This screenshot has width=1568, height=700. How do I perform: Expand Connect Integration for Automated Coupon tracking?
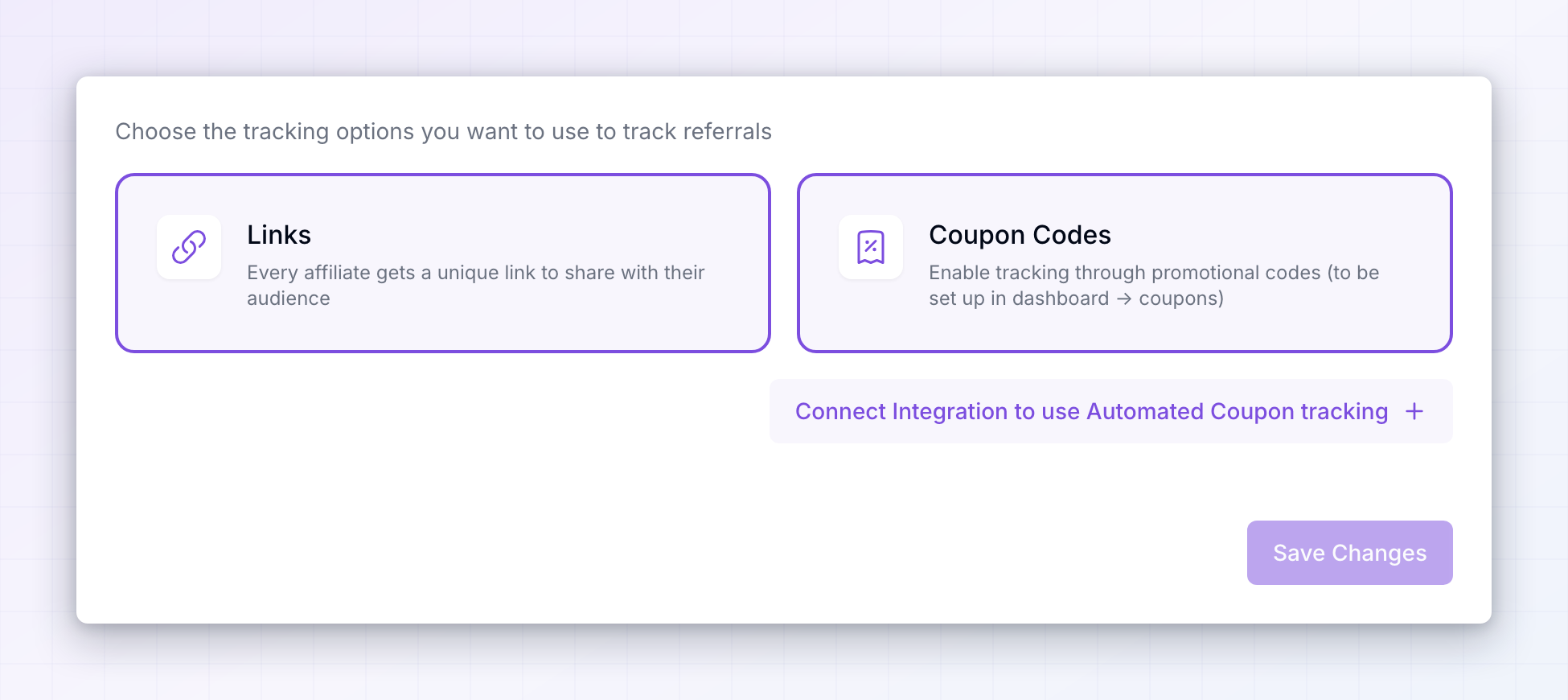pyautogui.click(x=1111, y=411)
